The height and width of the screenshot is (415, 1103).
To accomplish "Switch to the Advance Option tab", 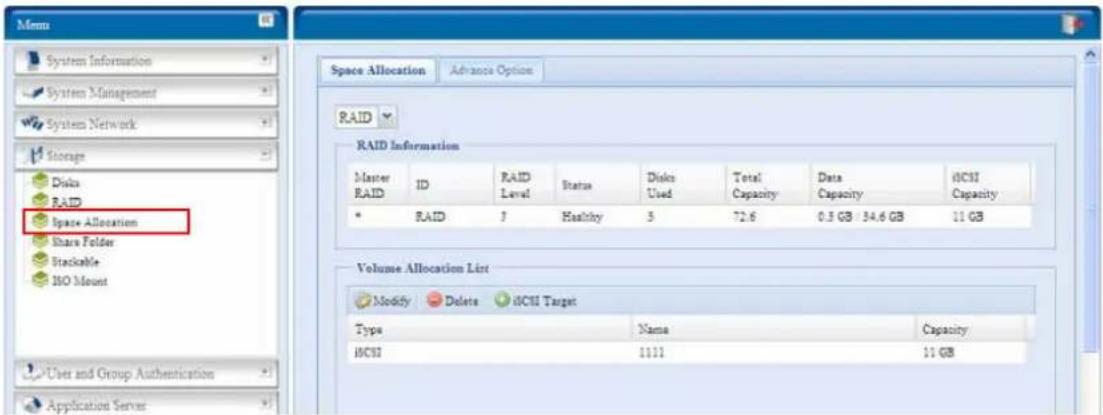I will pos(491,71).
